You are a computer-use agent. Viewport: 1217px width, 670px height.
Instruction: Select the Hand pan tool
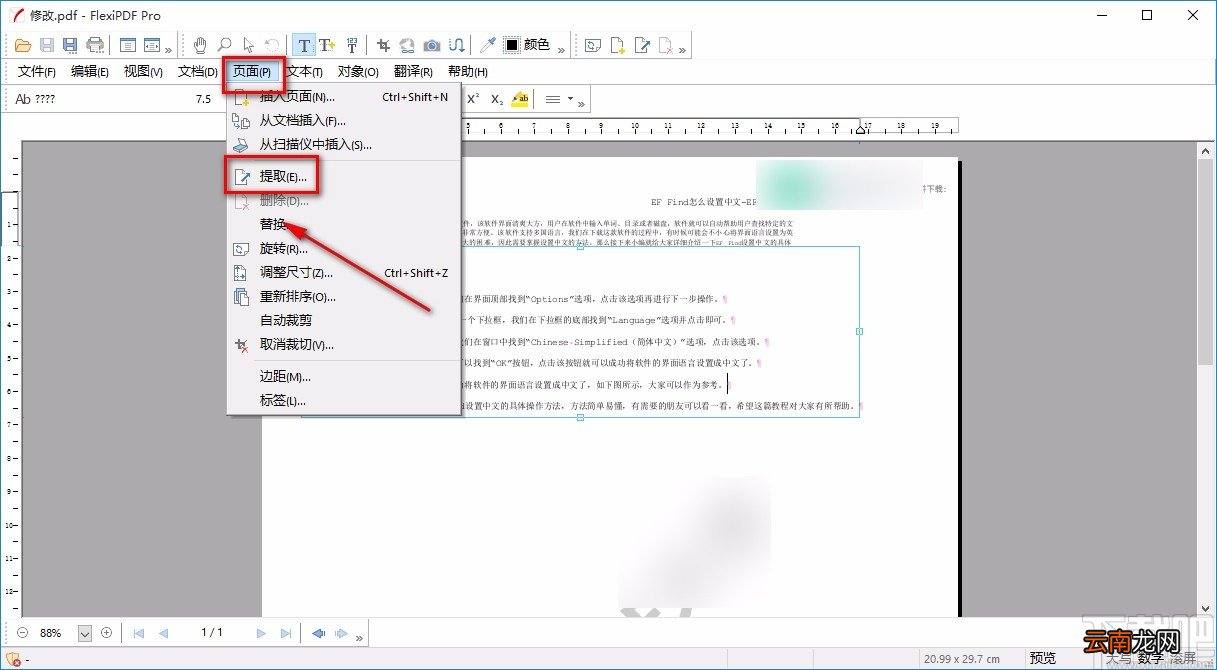(200, 45)
